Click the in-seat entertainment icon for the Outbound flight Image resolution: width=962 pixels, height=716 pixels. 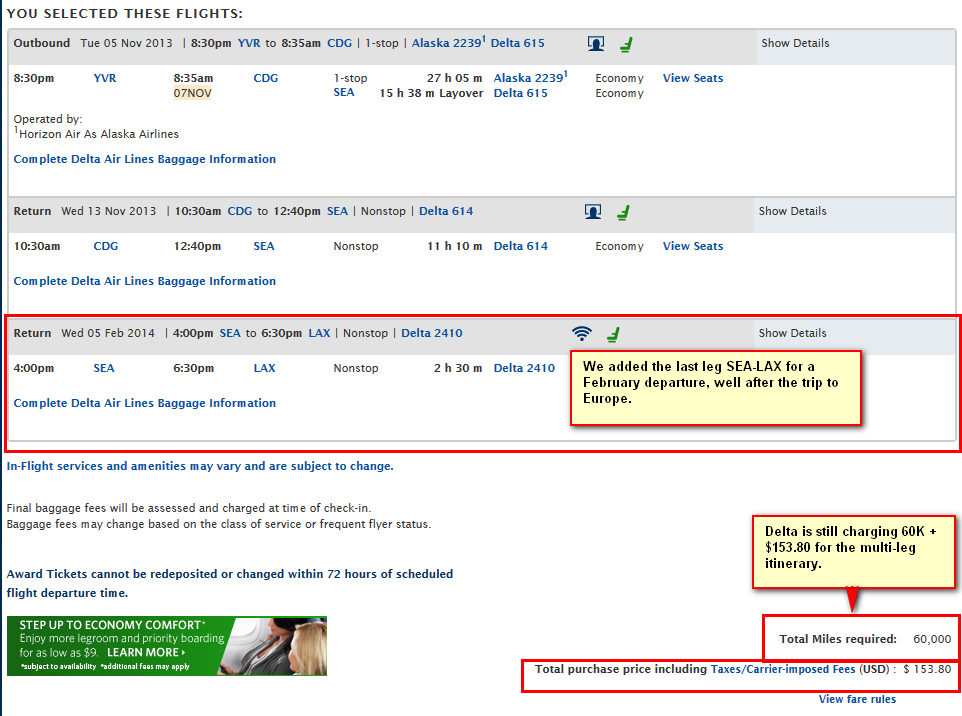point(596,44)
